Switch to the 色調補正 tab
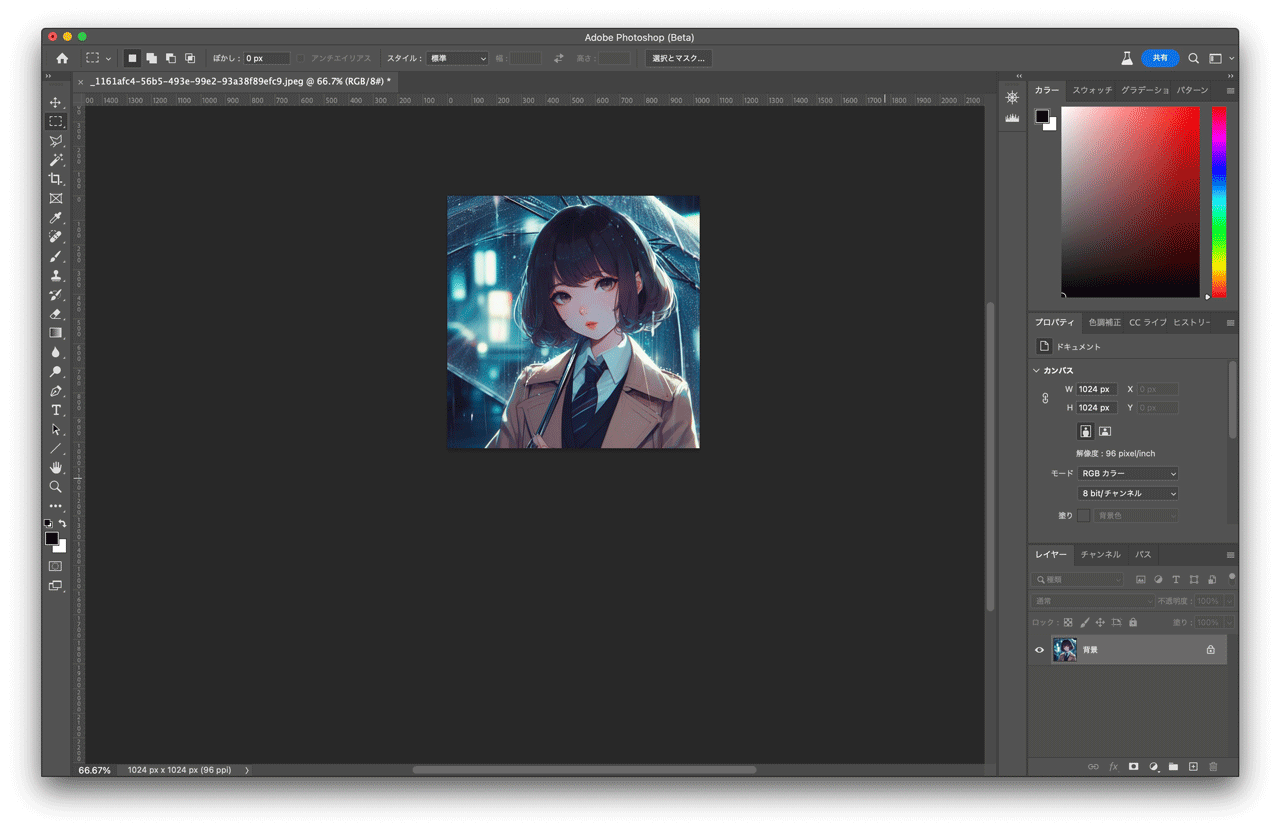This screenshot has height=831, width=1280. pos(1104,321)
